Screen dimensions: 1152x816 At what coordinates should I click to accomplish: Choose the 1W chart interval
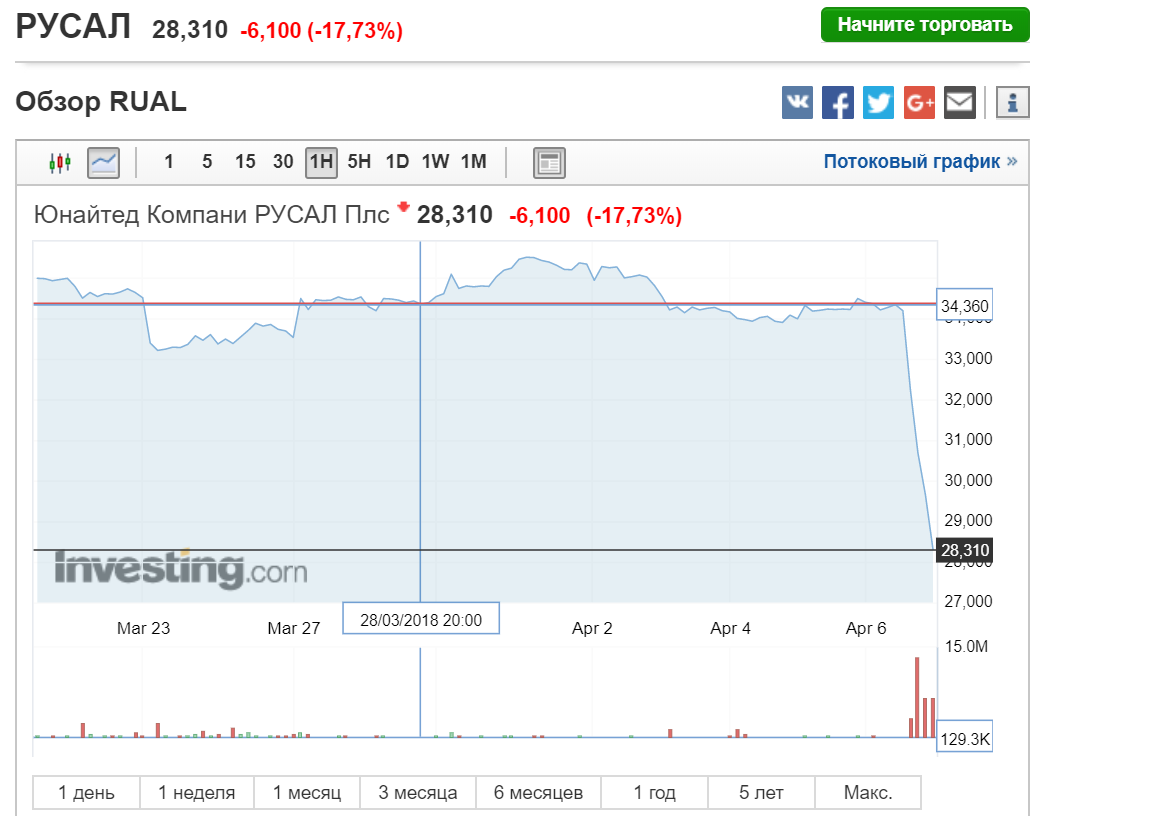(x=435, y=162)
